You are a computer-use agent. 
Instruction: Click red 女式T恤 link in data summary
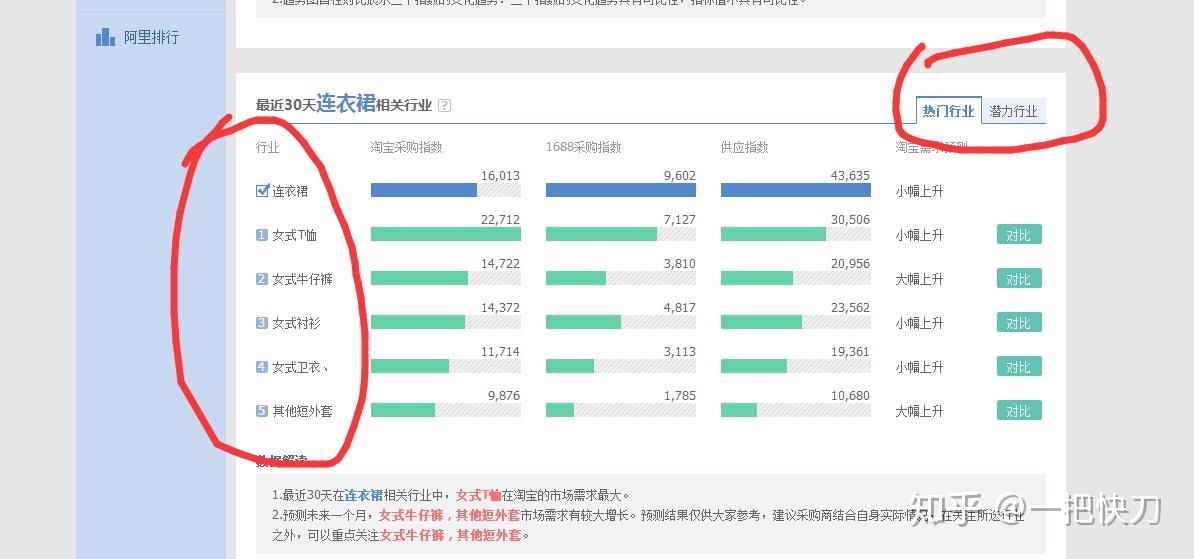click(479, 495)
